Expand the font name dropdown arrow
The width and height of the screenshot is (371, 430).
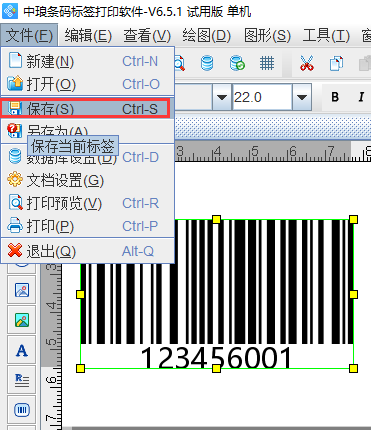(x=222, y=97)
